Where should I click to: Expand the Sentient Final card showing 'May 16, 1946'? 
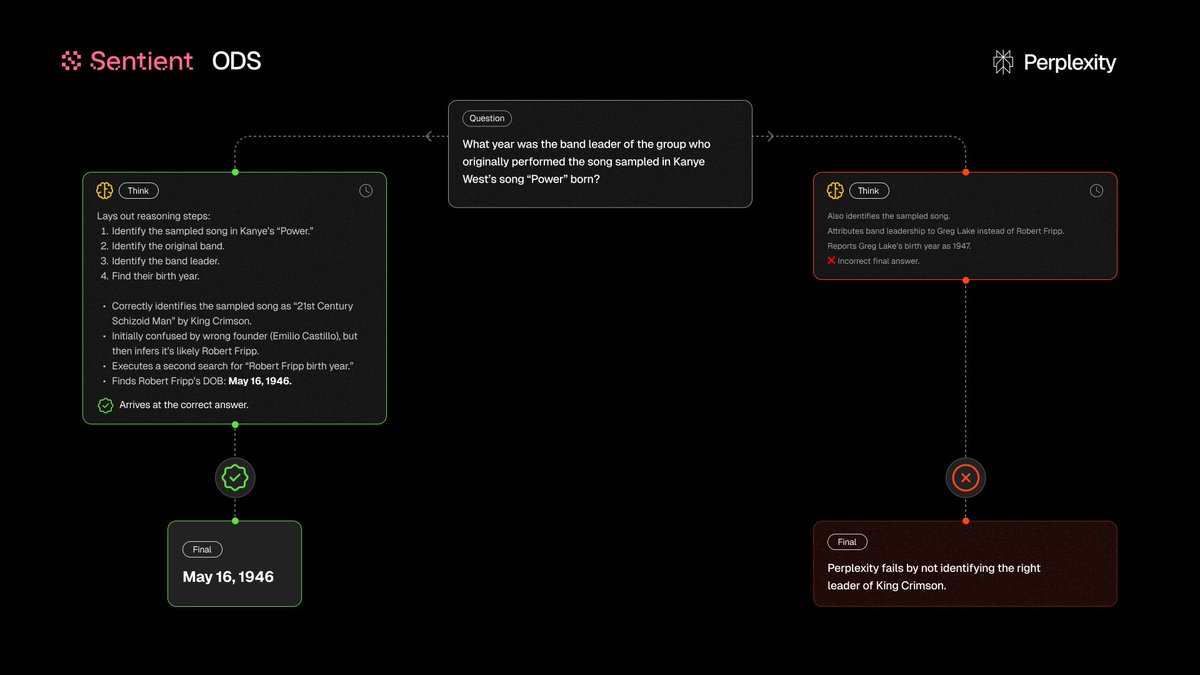(234, 564)
